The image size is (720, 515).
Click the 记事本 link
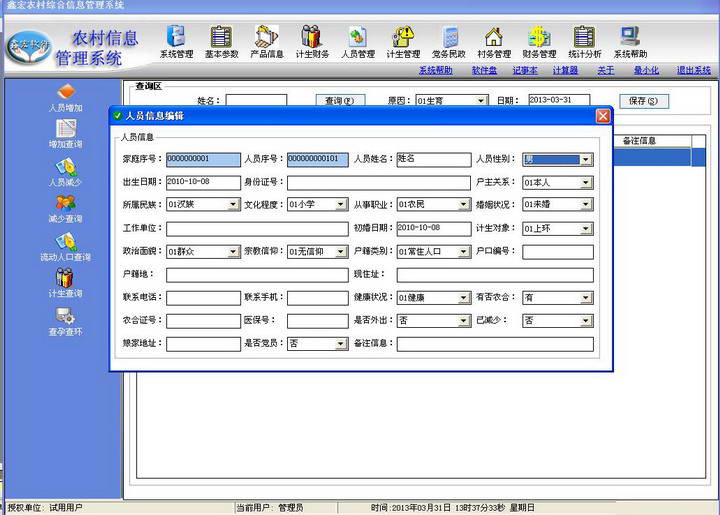tap(525, 70)
